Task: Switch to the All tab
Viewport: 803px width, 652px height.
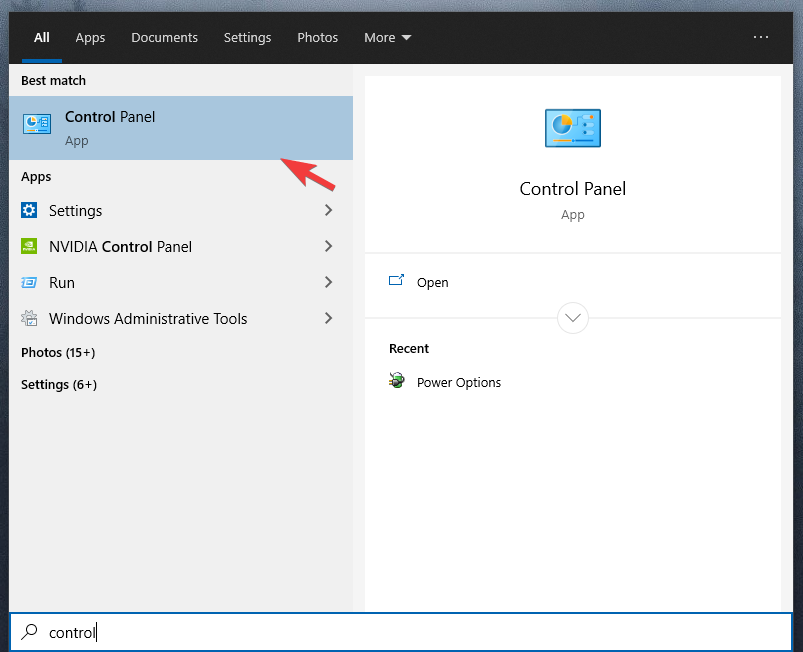Action: (41, 37)
